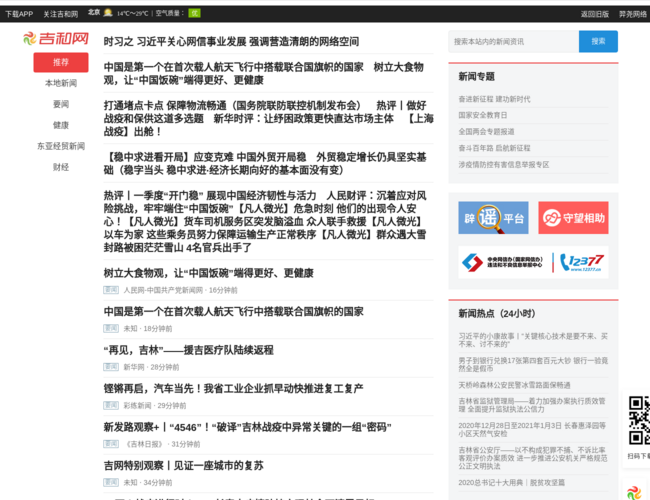Click the 搜索 search button
This screenshot has height=500, width=650.
598,41
